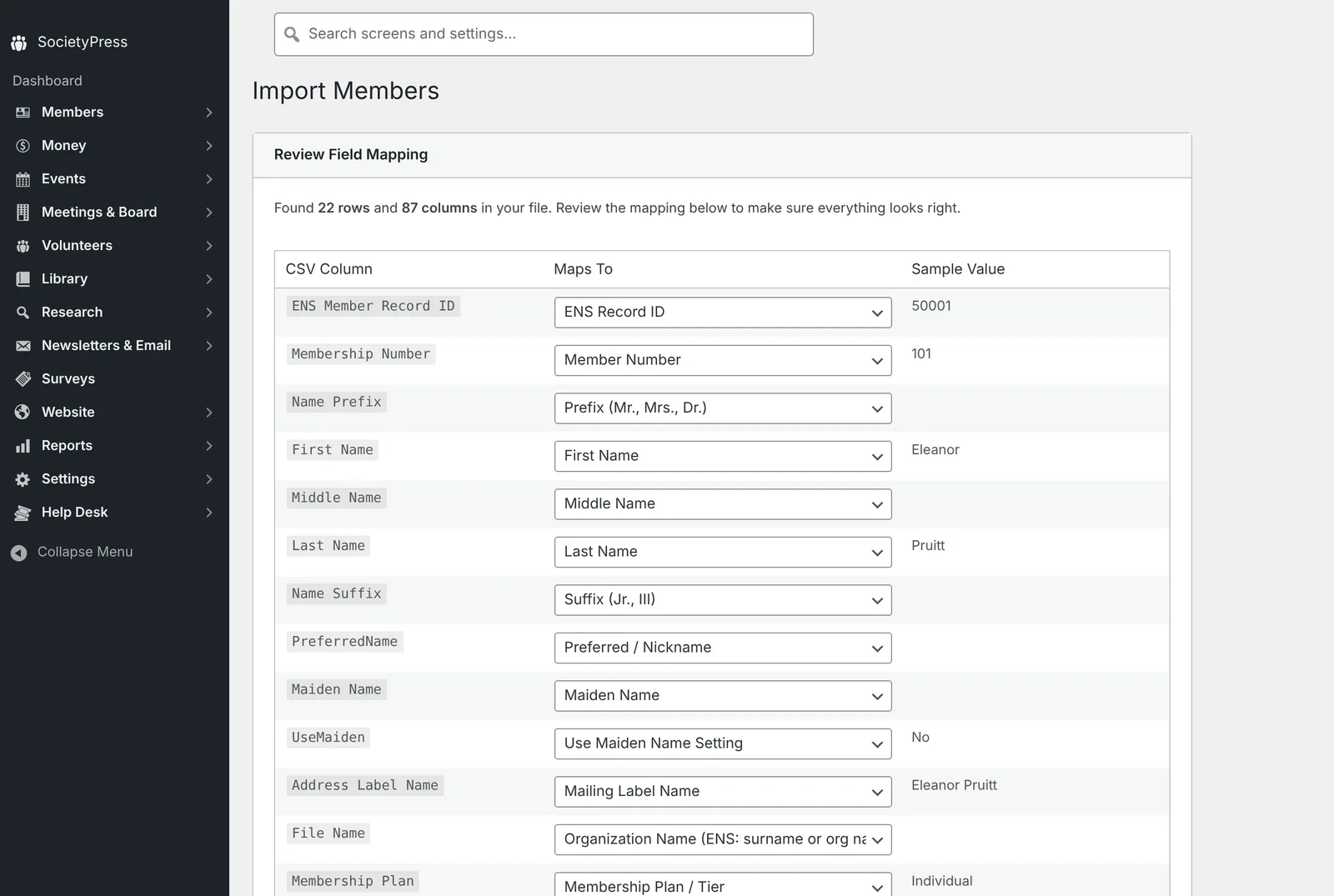Click the Members sidebar icon
Screen dimensions: 1334x896
click(23, 113)
